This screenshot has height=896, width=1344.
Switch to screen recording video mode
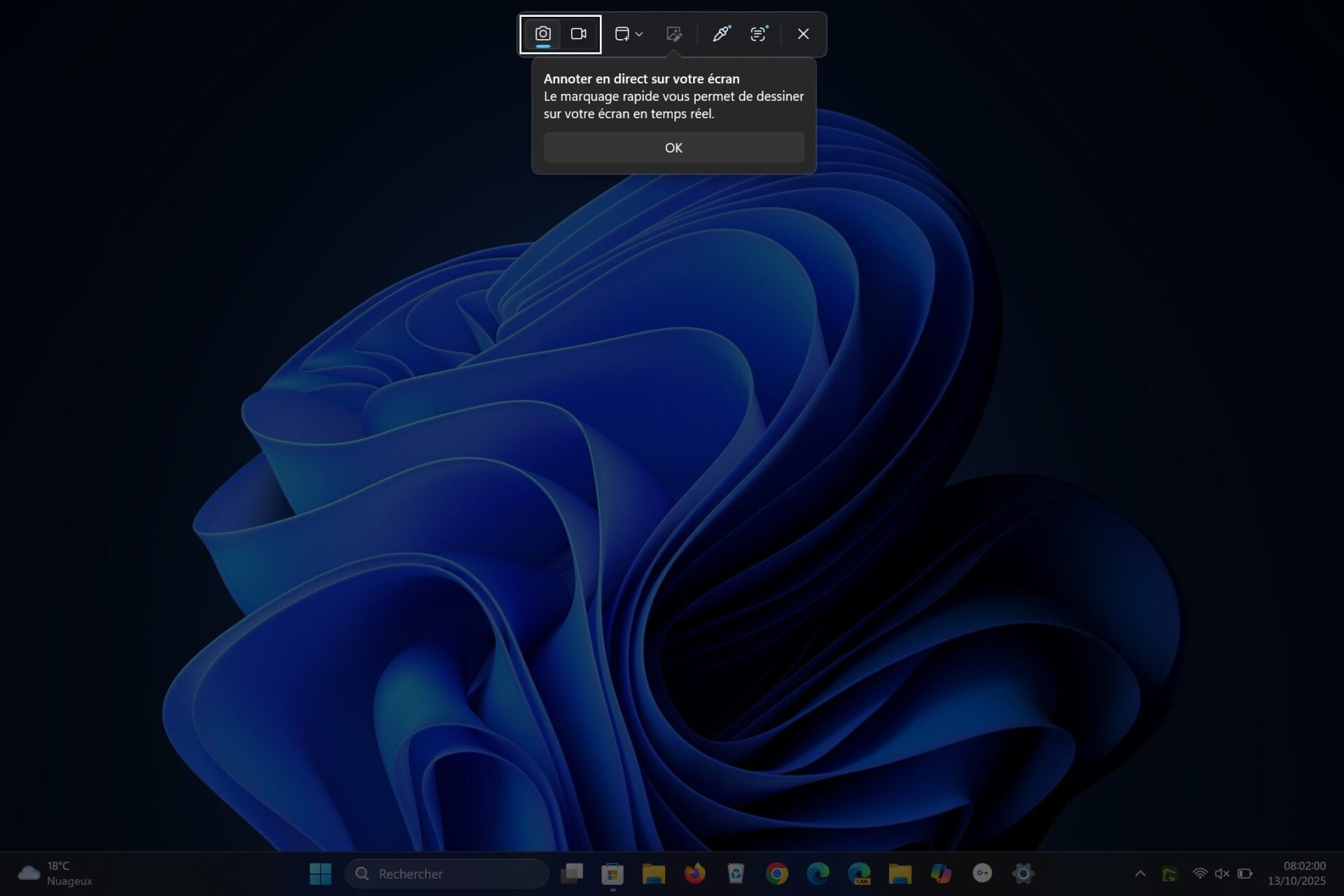point(579,34)
